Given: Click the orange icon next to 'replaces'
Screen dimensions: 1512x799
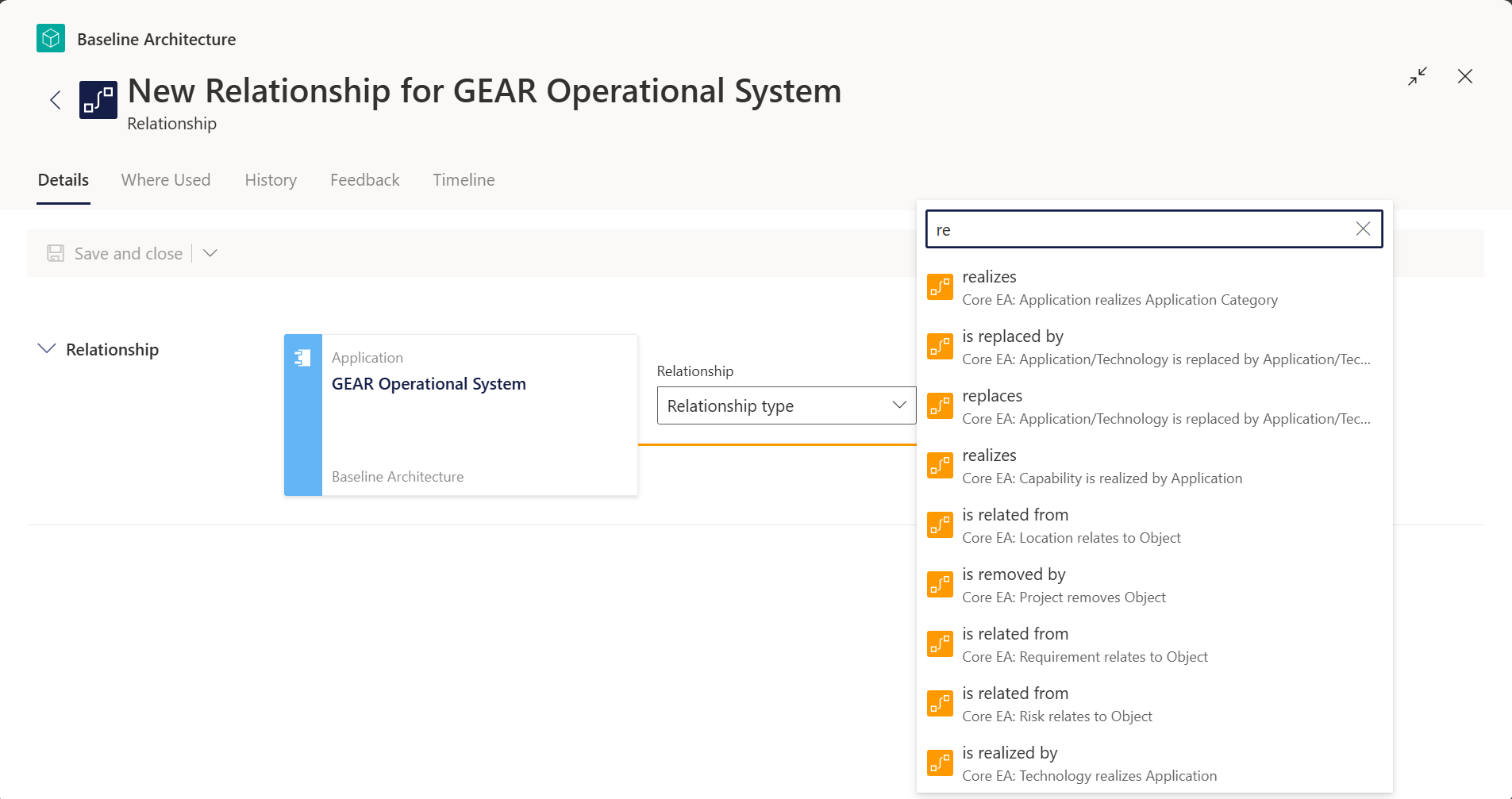Looking at the screenshot, I should coord(941,406).
